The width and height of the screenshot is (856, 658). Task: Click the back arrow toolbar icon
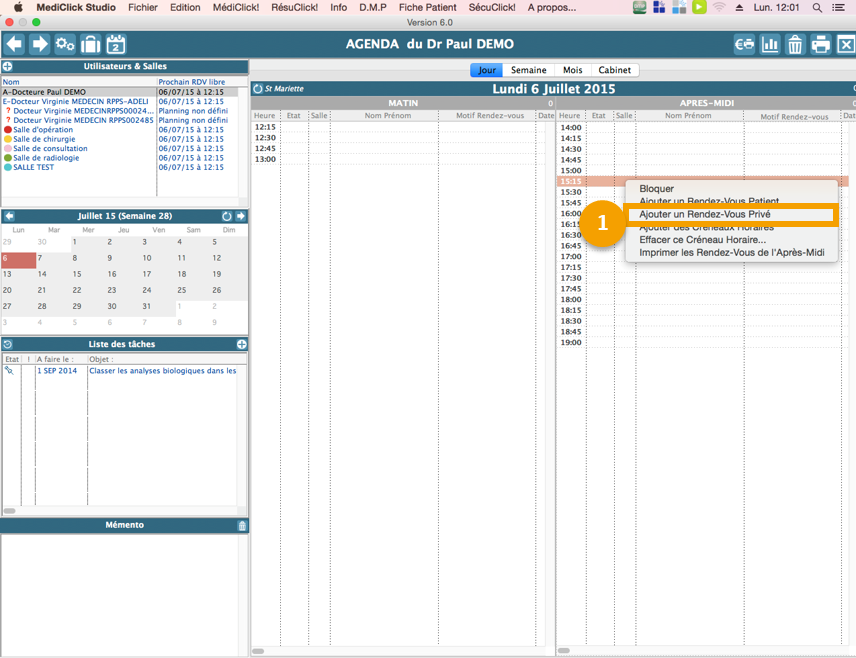14,44
